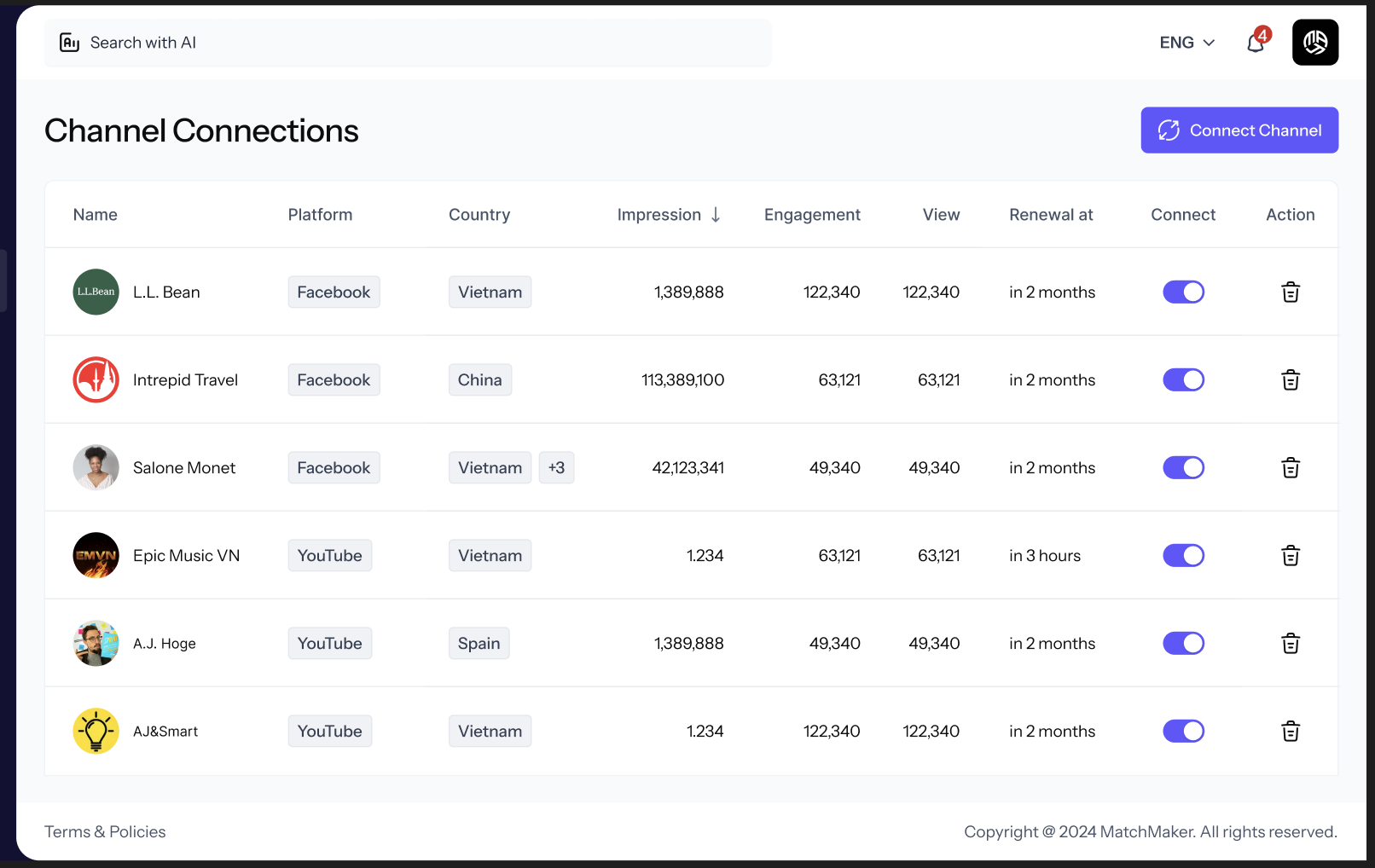Screen dimensions: 1375x868
Task: Disable AJ&Smart connection toggle
Action: tap(1183, 731)
